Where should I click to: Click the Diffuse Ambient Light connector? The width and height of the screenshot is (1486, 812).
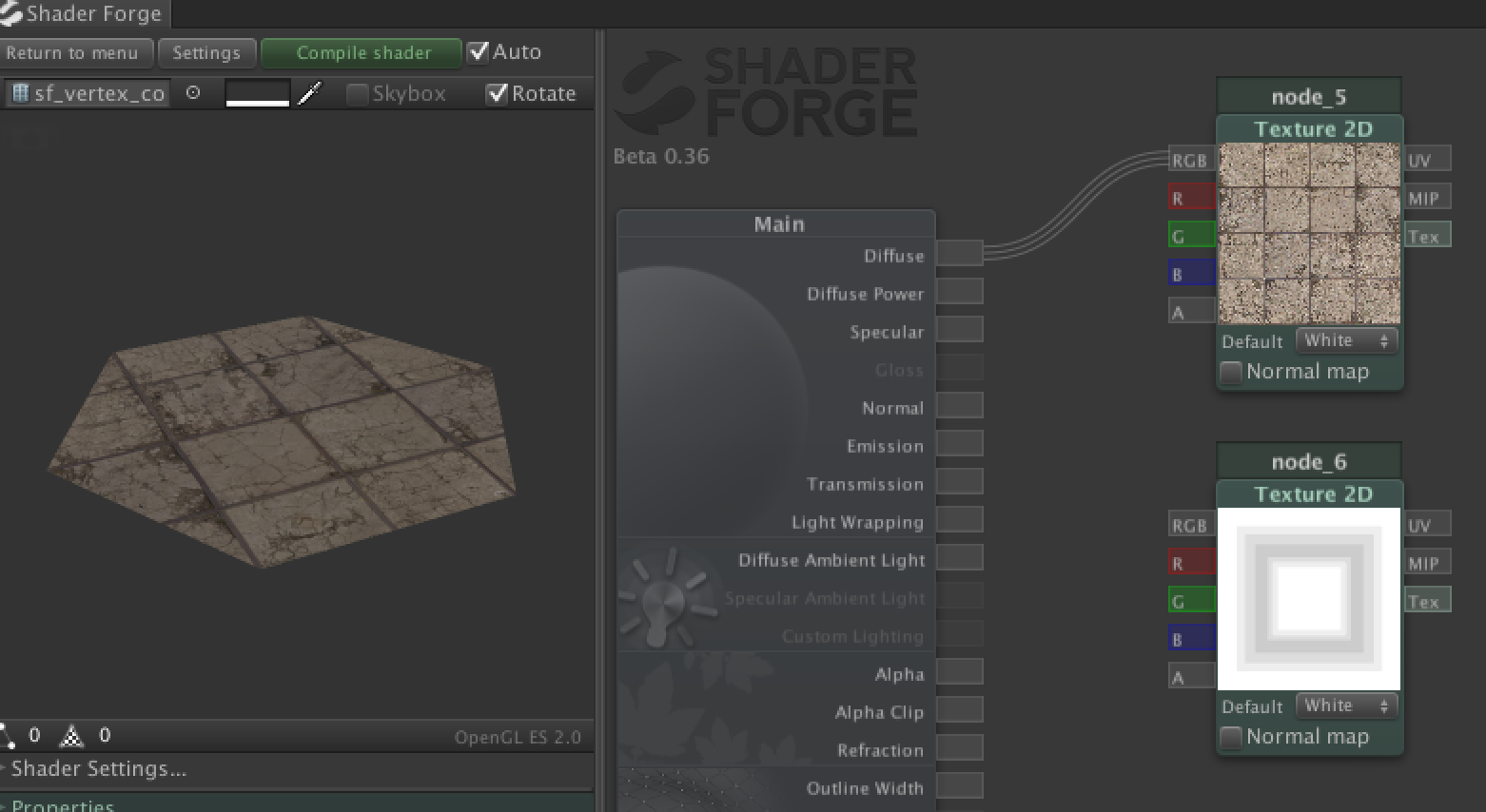coord(960,557)
